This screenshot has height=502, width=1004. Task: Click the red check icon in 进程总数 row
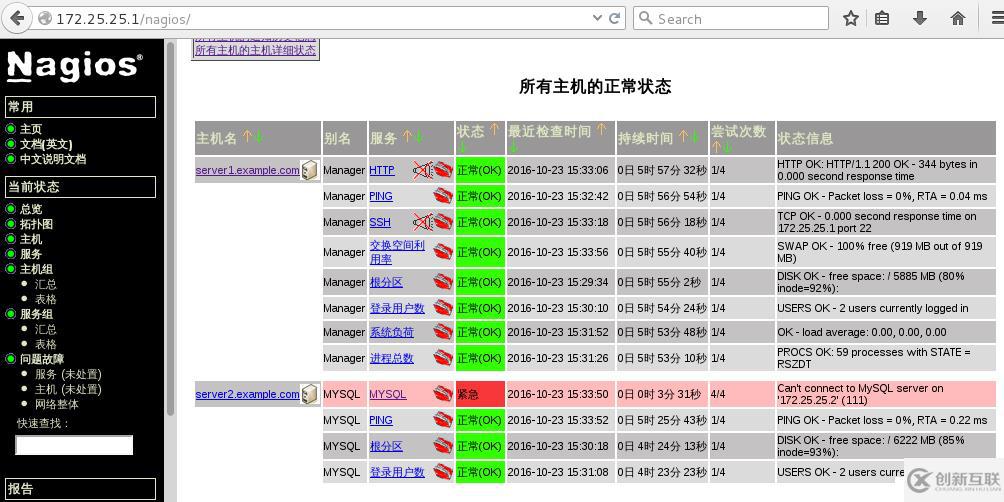click(x=443, y=358)
